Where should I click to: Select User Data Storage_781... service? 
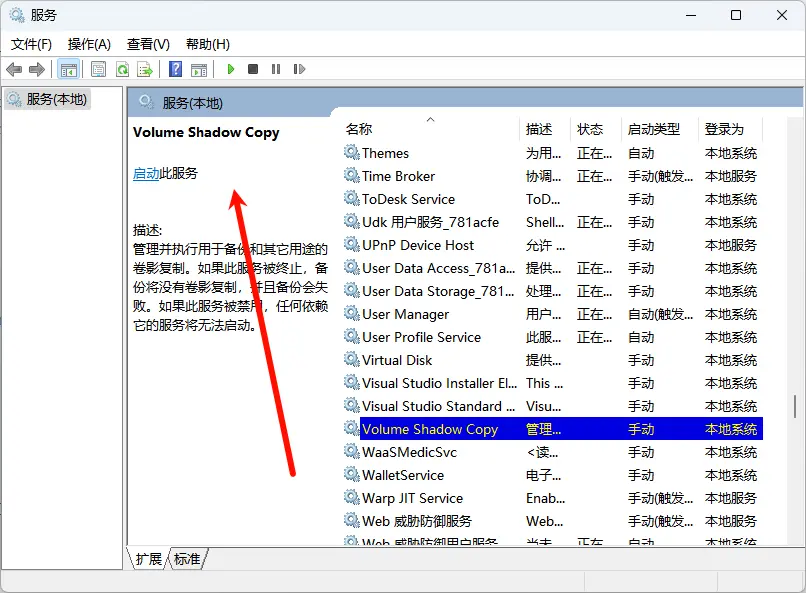pyautogui.click(x=553, y=291)
